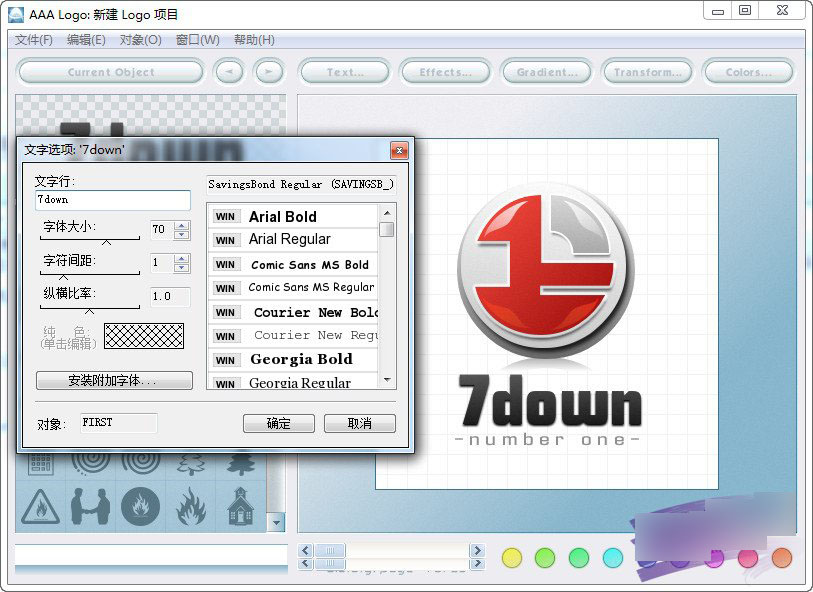The width and height of the screenshot is (813, 592).
Task: Decrease the character spacing stepper
Action: tap(181, 267)
